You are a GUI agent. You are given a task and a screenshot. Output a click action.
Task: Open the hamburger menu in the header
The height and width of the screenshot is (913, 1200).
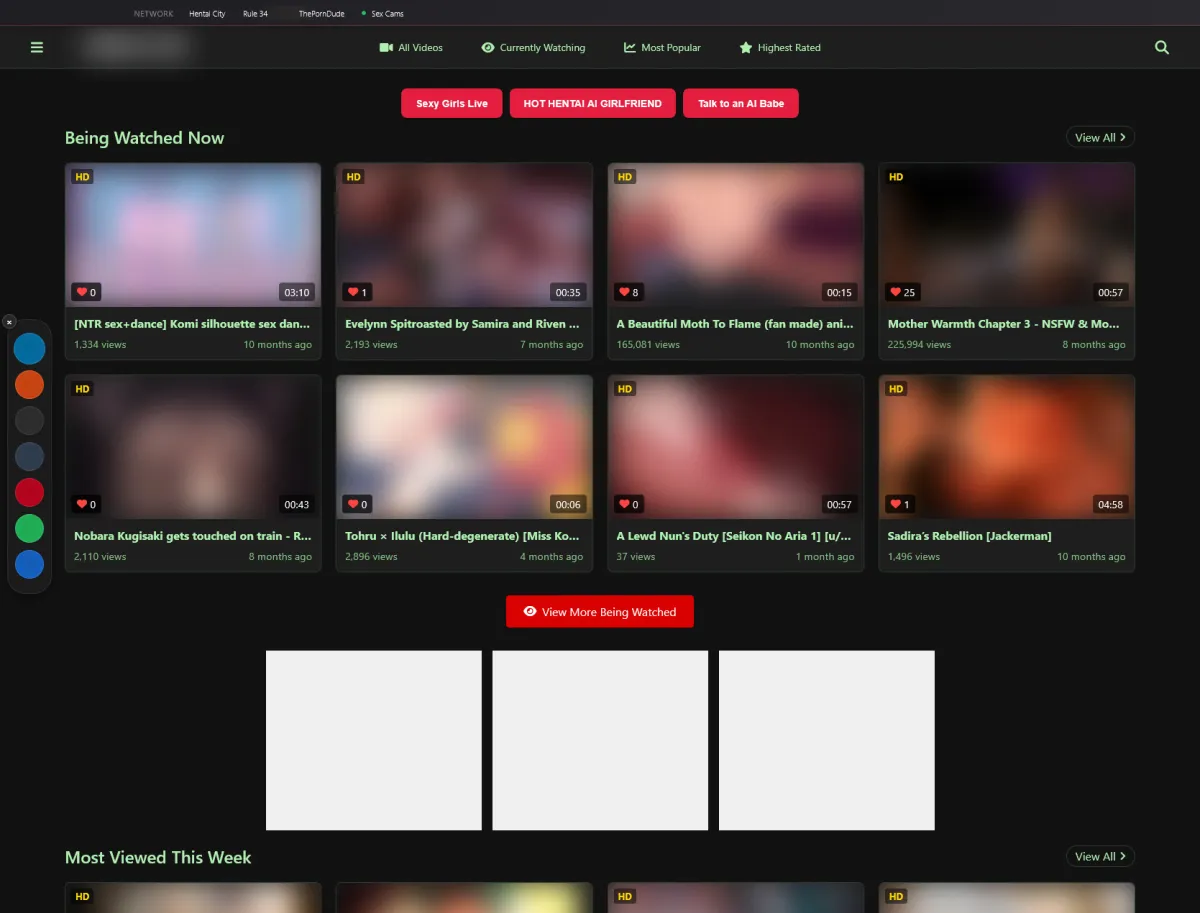pyautogui.click(x=37, y=47)
